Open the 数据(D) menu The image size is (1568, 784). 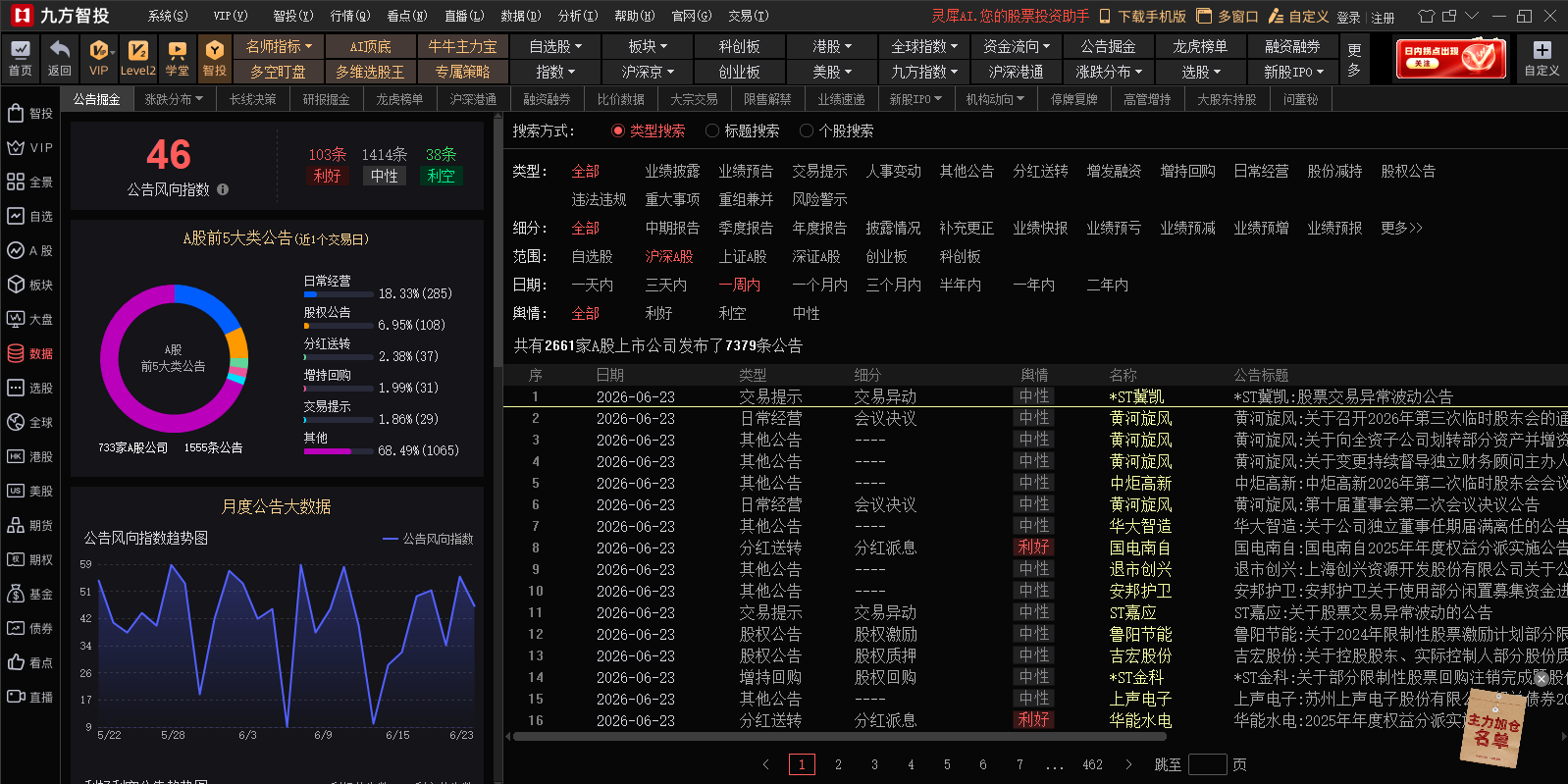(520, 16)
